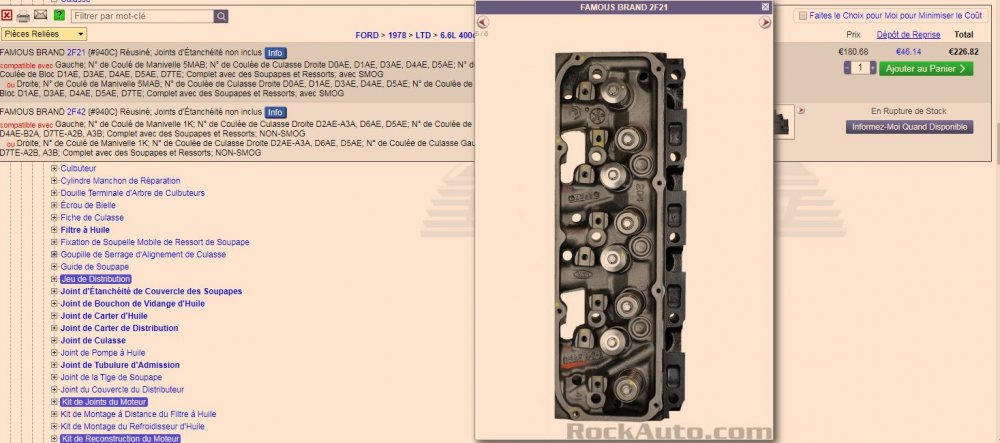Open Joint de Carter de Distribution
This screenshot has height=443, width=1000.
119,328
